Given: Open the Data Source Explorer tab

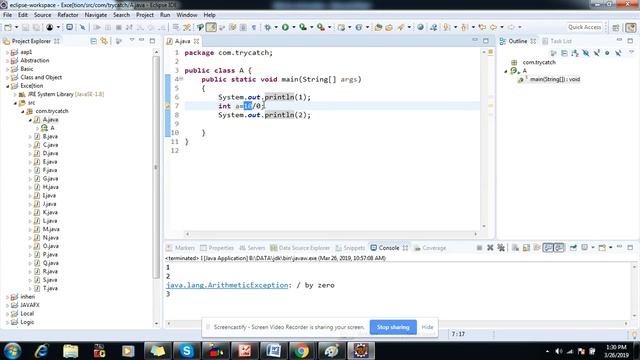Looking at the screenshot, I should coord(300,248).
